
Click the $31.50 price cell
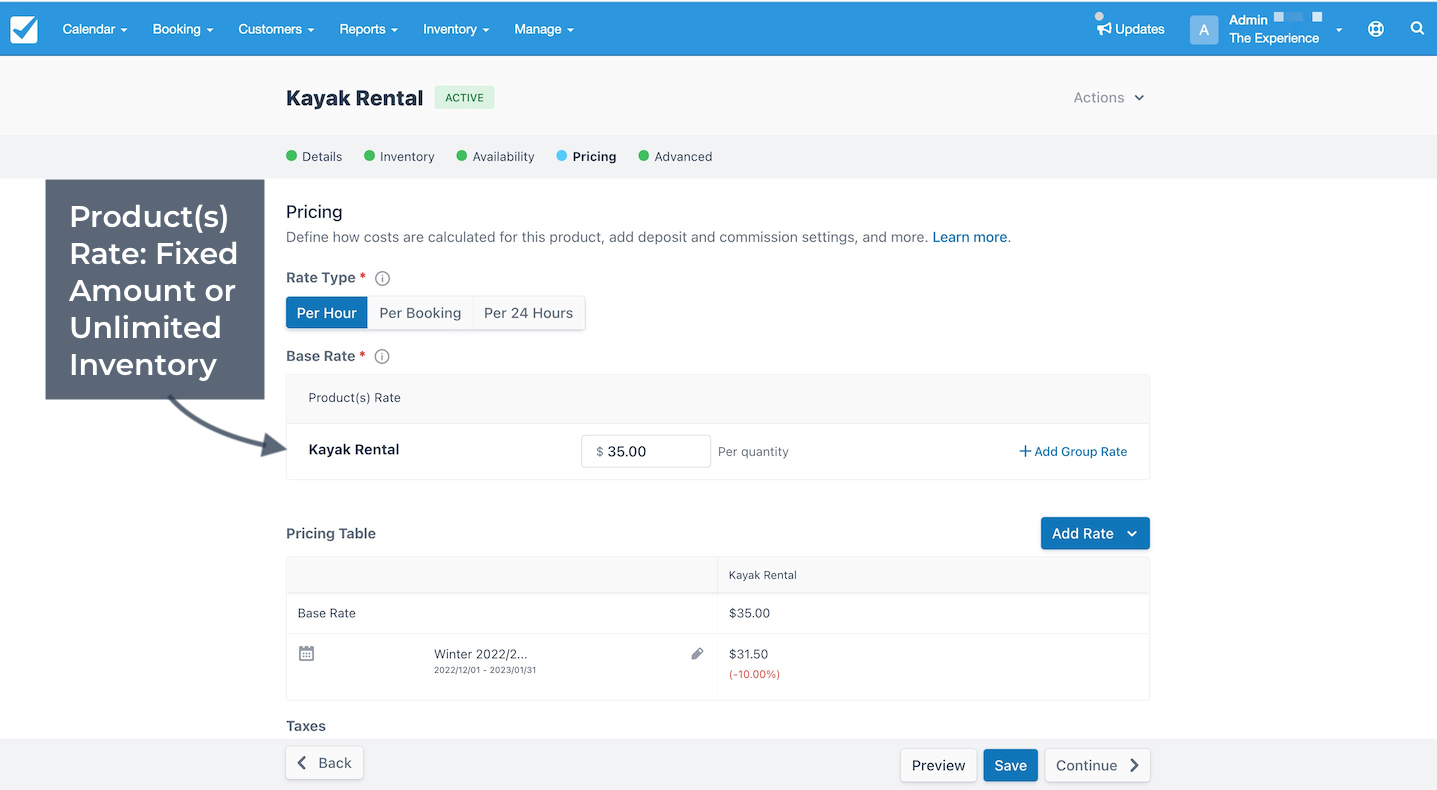[748, 654]
